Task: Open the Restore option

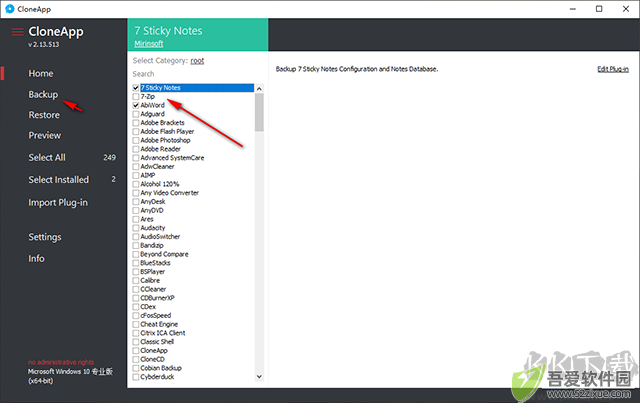Action: (44, 115)
